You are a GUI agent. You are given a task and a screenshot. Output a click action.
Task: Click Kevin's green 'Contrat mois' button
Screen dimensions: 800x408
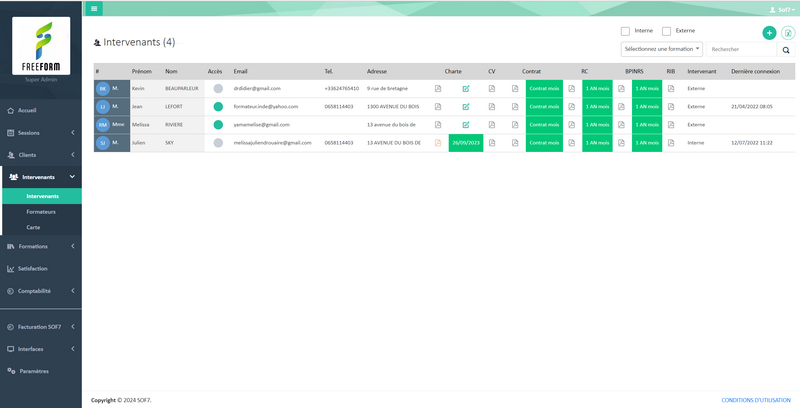[x=544, y=89]
